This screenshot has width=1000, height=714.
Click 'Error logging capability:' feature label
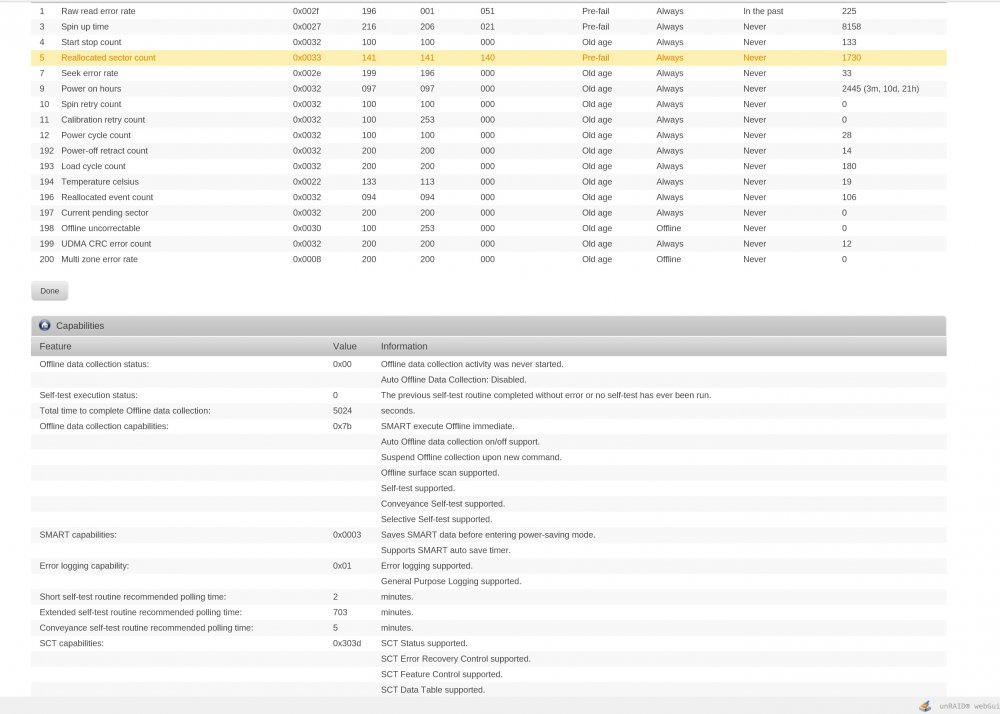[84, 566]
